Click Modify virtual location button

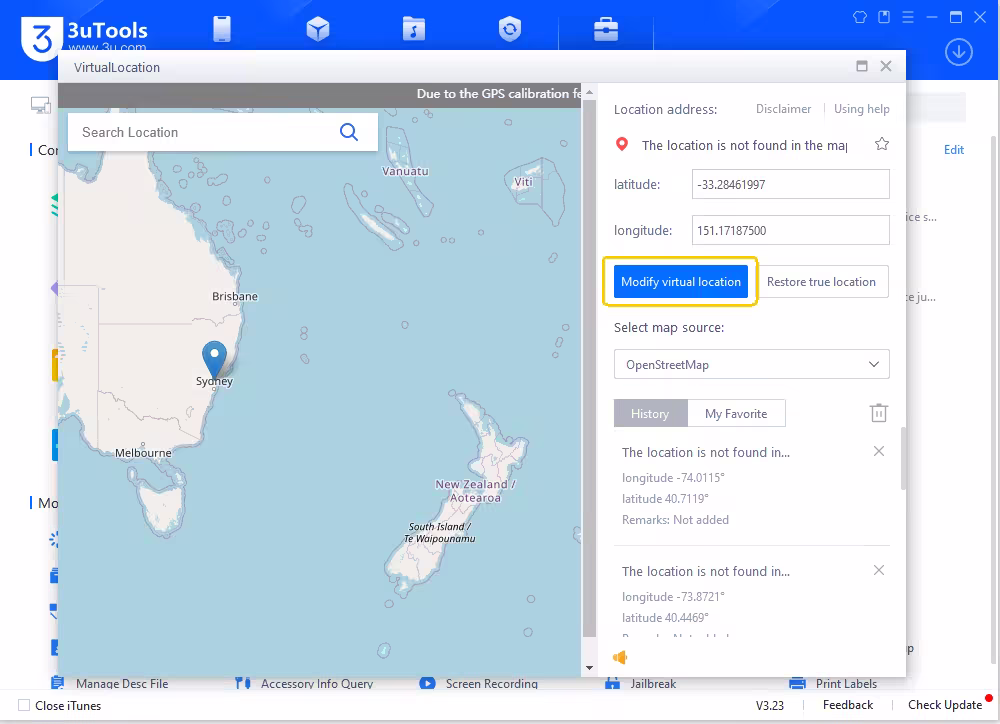point(680,282)
